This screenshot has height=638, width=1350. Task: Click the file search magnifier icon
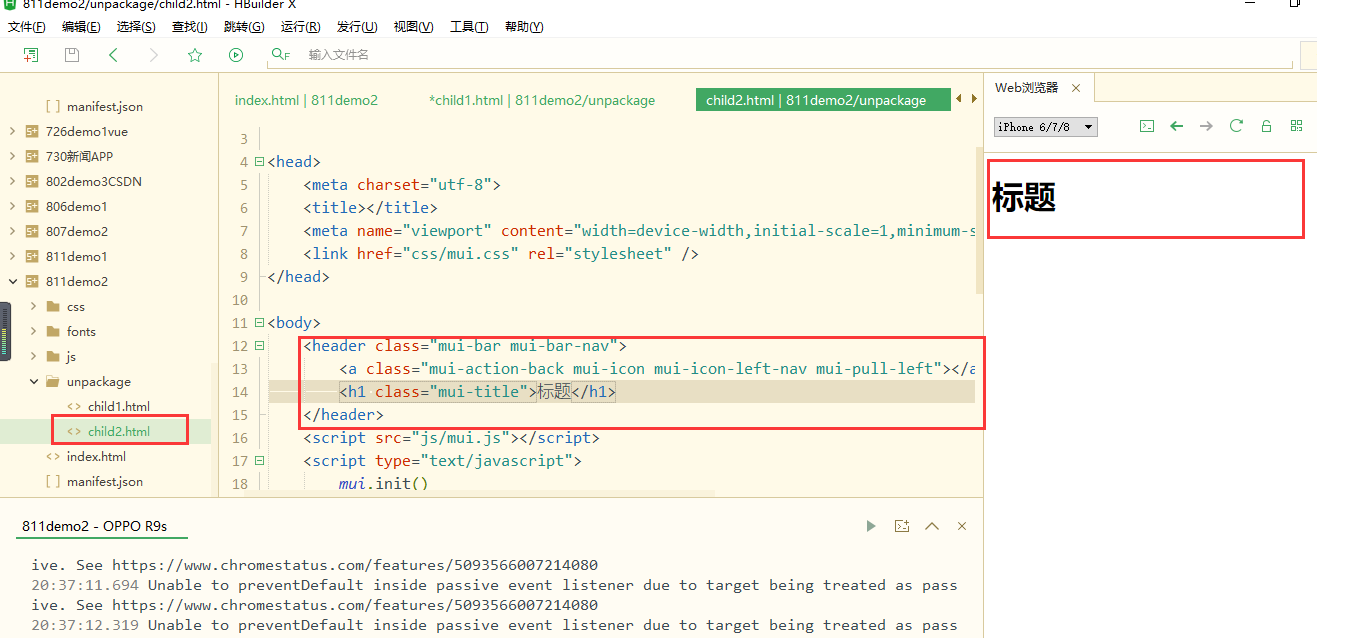(280, 55)
